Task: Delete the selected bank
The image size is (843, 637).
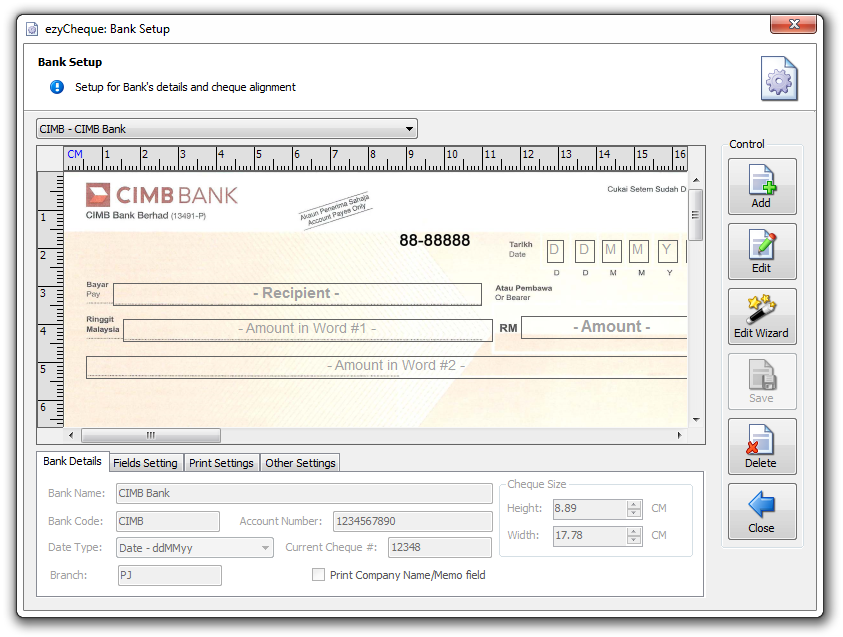Action: point(762,447)
